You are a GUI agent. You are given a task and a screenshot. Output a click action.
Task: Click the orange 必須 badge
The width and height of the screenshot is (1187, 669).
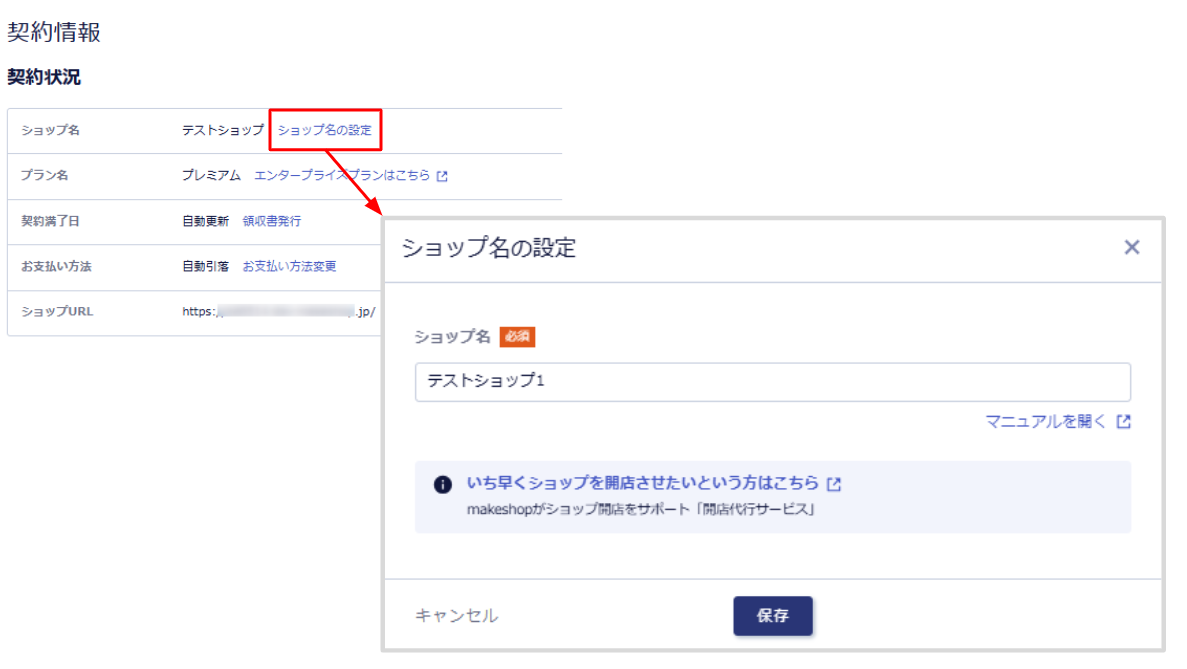click(x=517, y=337)
